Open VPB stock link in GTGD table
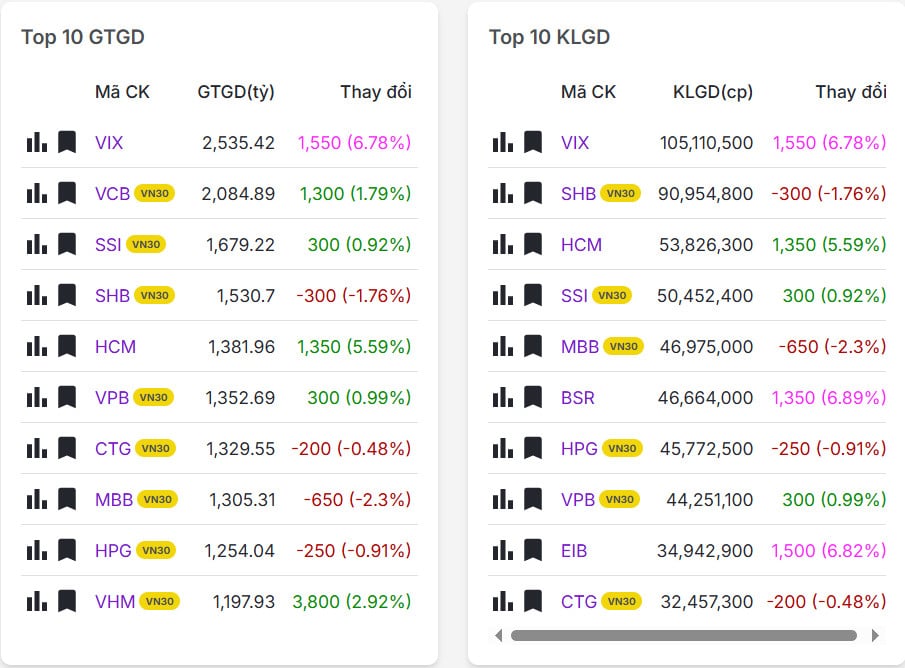Viewport: 905px width, 668px height. click(x=112, y=398)
